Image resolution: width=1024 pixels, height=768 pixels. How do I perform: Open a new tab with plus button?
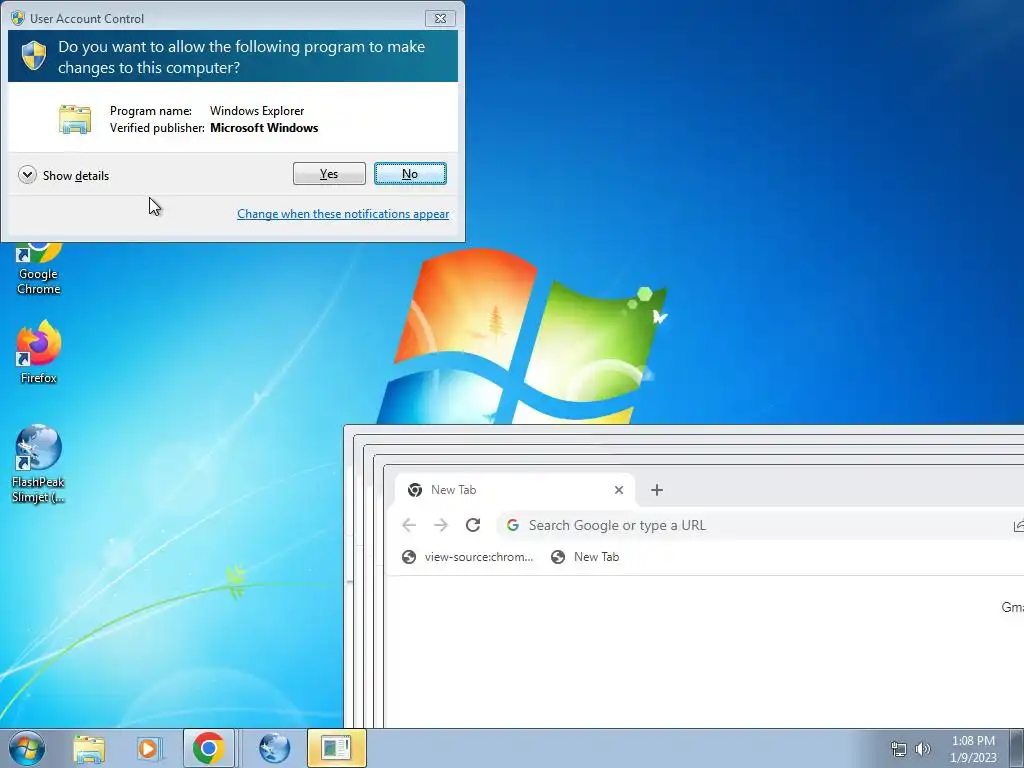[657, 490]
